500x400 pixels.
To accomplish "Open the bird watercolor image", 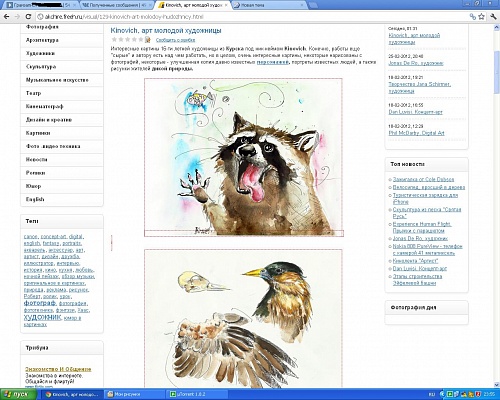I will coord(244,318).
